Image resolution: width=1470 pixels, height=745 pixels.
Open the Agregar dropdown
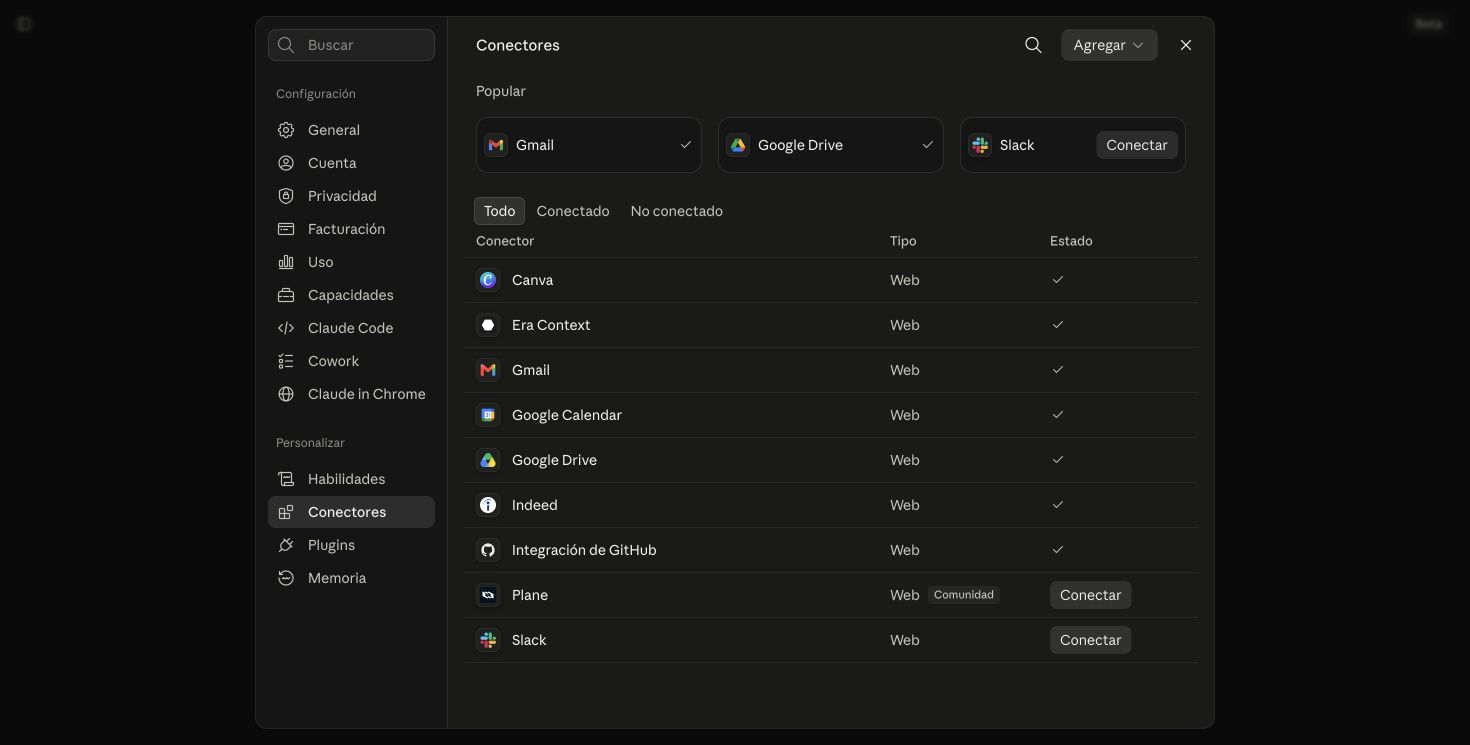coord(1109,45)
